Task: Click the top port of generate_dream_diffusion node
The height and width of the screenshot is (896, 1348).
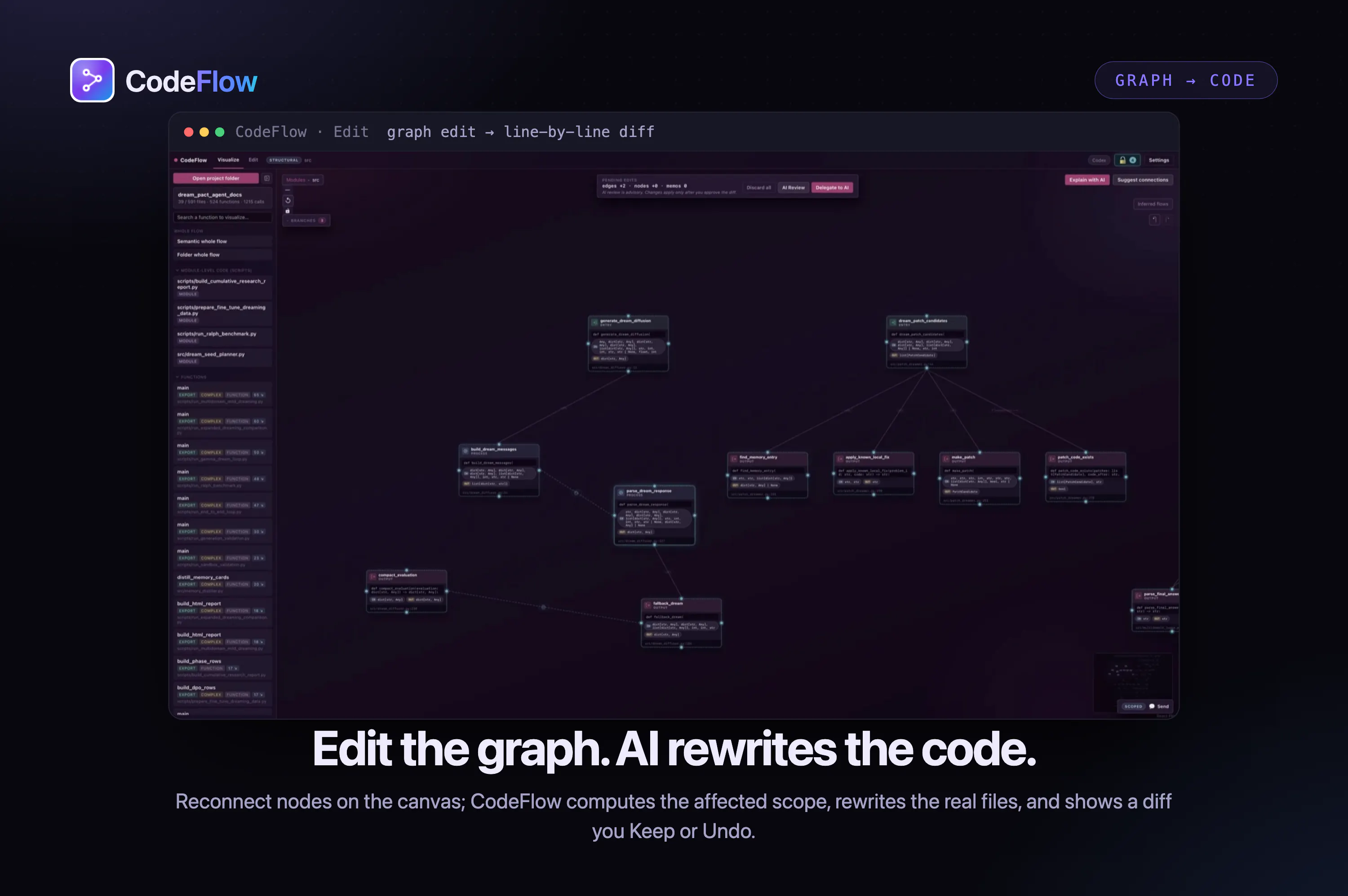Action: pyautogui.click(x=628, y=315)
